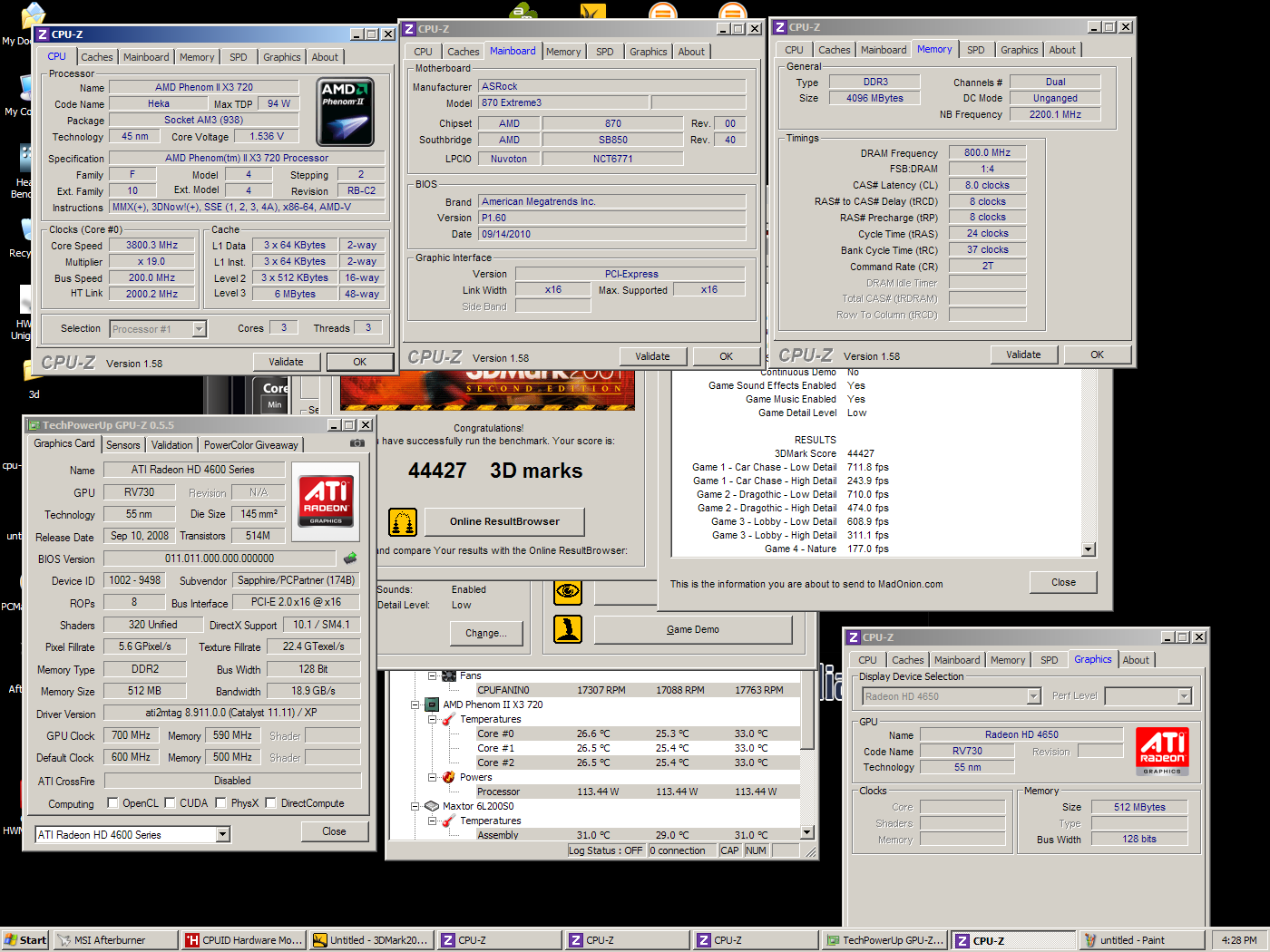Viewport: 1270px width, 952px height.
Task: Switch to CPUID Hardware Monitor in the taskbar
Action: pyautogui.click(x=242, y=940)
